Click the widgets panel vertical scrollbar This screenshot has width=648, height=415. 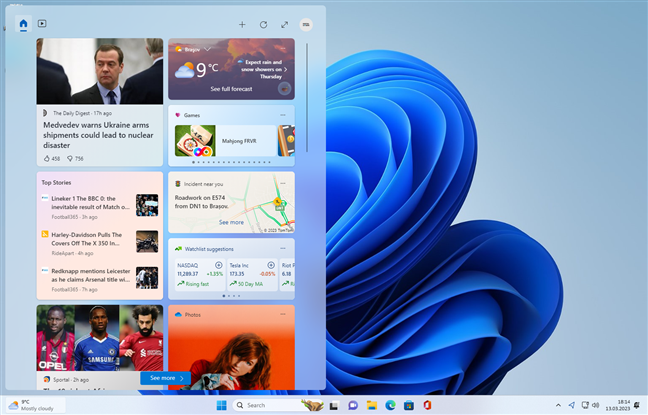tap(307, 98)
